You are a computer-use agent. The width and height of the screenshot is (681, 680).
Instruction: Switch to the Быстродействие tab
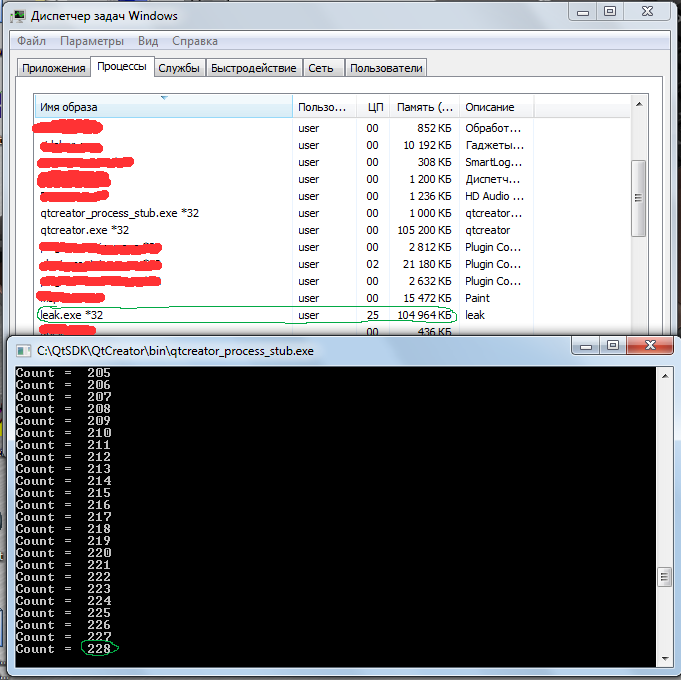(x=253, y=68)
